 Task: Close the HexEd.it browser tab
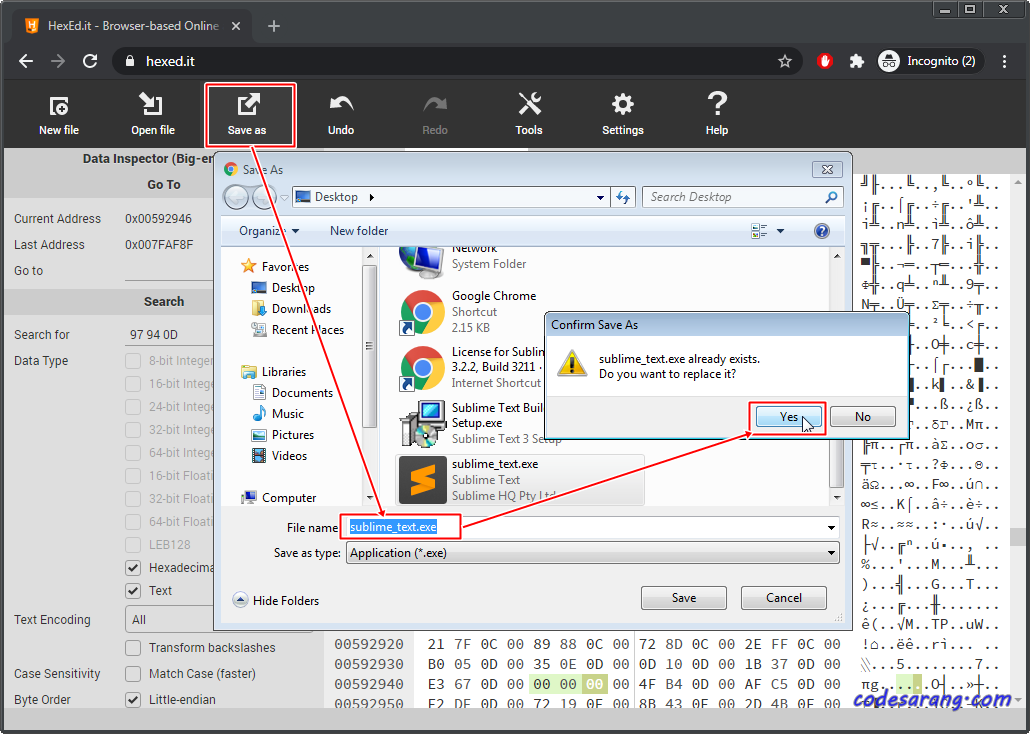236,26
